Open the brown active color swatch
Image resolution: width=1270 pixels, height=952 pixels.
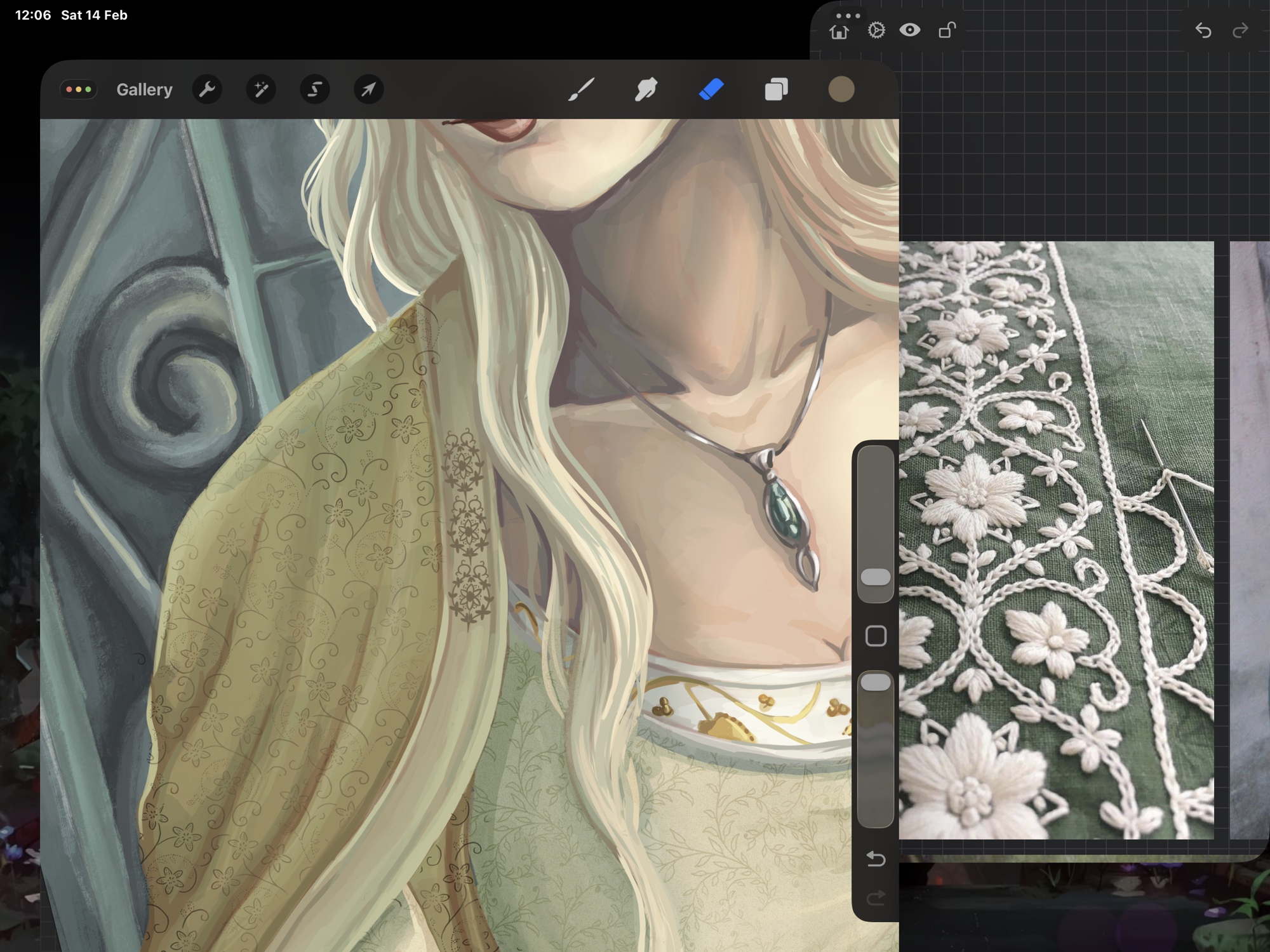click(x=841, y=90)
